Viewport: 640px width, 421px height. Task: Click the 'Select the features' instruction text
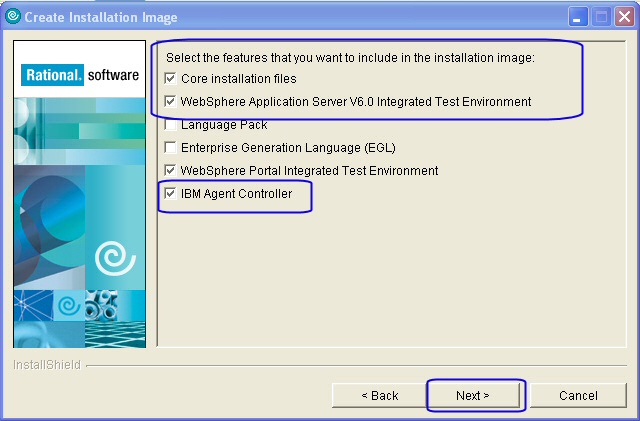tap(350, 58)
